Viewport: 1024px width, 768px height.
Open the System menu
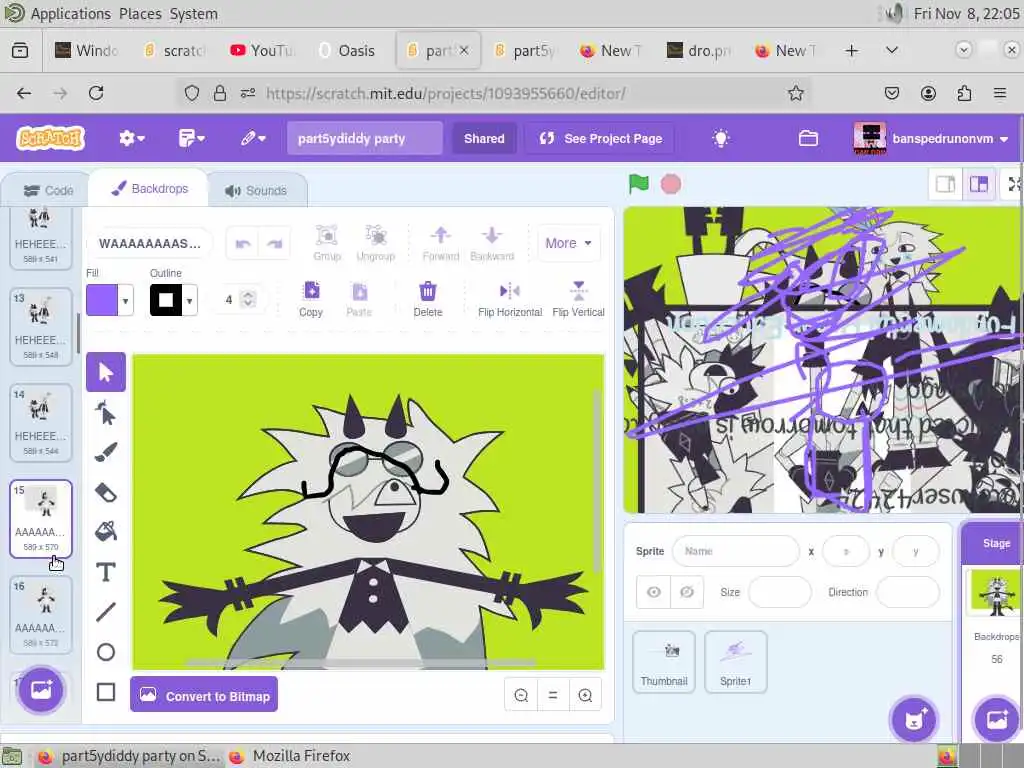194,14
